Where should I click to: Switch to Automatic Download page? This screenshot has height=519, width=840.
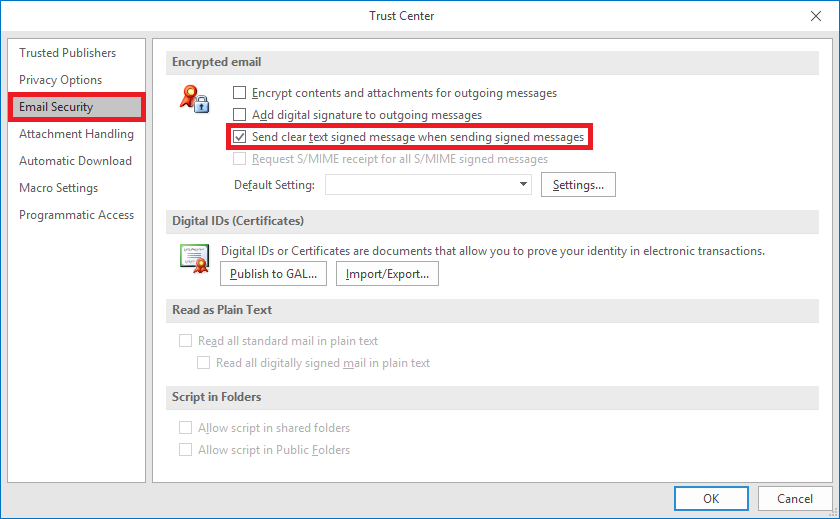[75, 161]
